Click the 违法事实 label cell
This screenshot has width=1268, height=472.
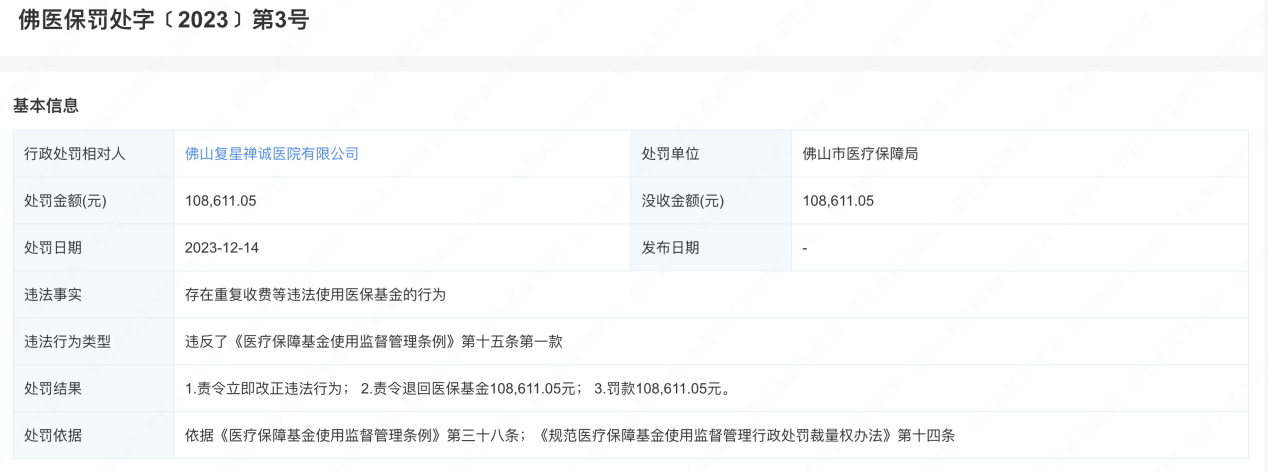pyautogui.click(x=93, y=295)
